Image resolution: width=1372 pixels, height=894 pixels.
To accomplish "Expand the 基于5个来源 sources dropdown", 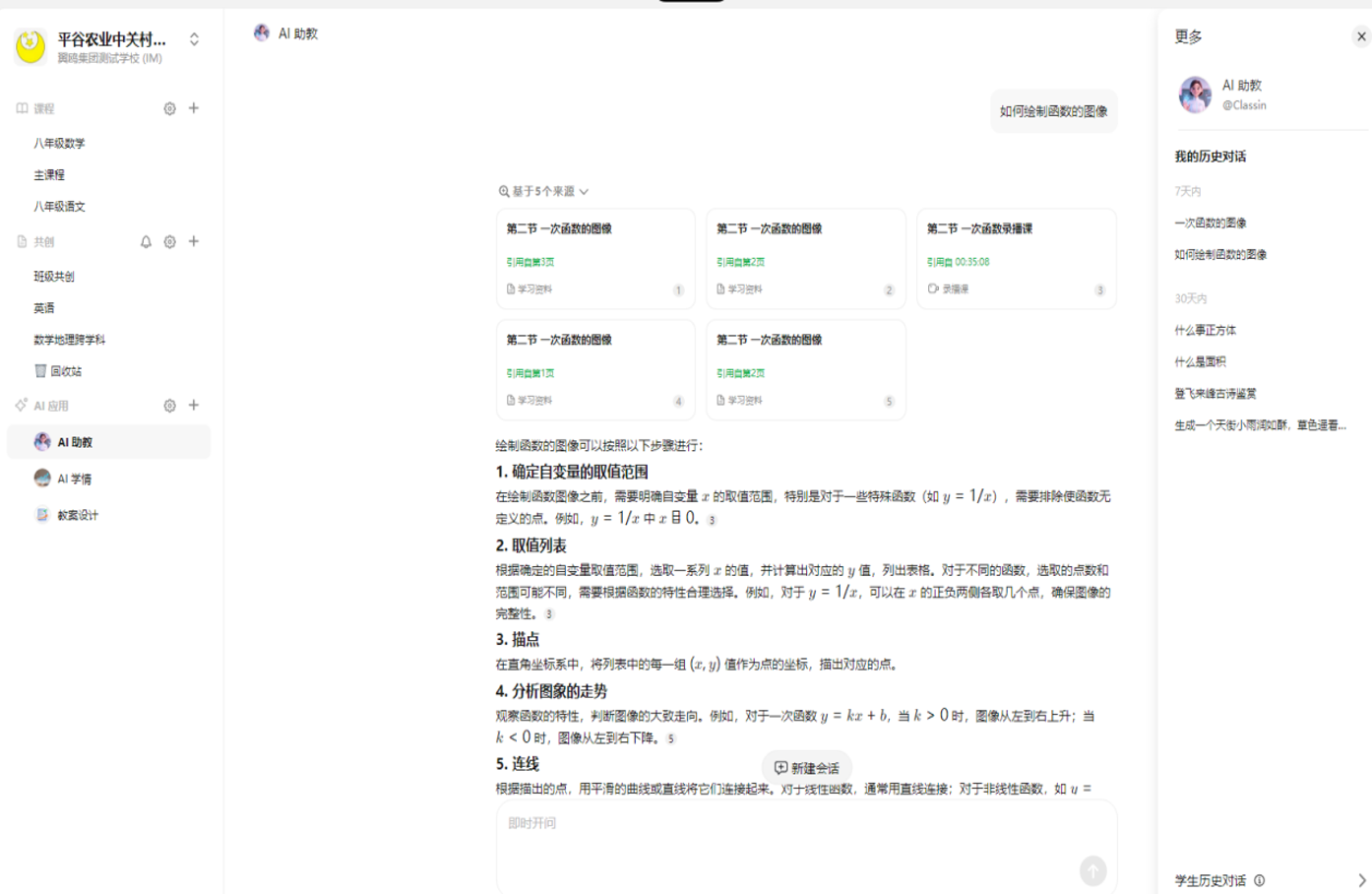I will 543,191.
